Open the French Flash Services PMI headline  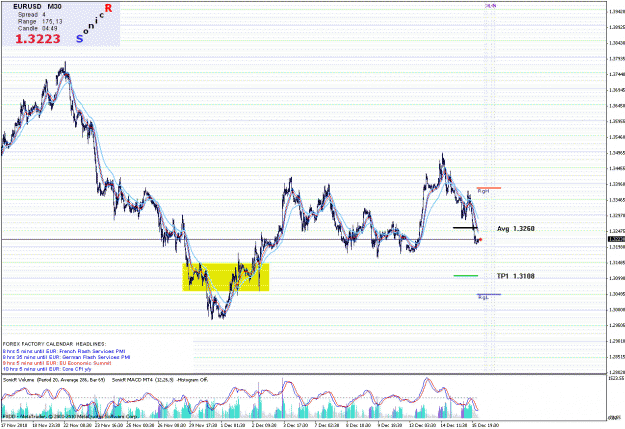pos(64,351)
